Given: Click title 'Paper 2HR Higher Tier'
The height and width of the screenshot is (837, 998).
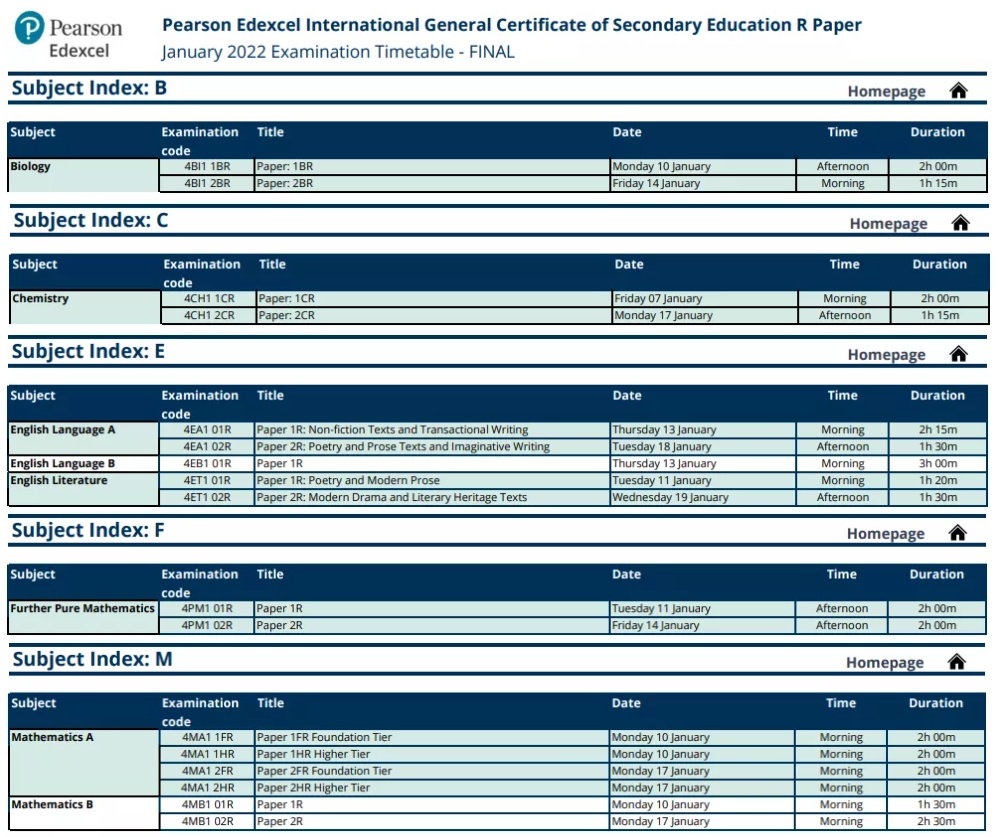Looking at the screenshot, I should (313, 788).
